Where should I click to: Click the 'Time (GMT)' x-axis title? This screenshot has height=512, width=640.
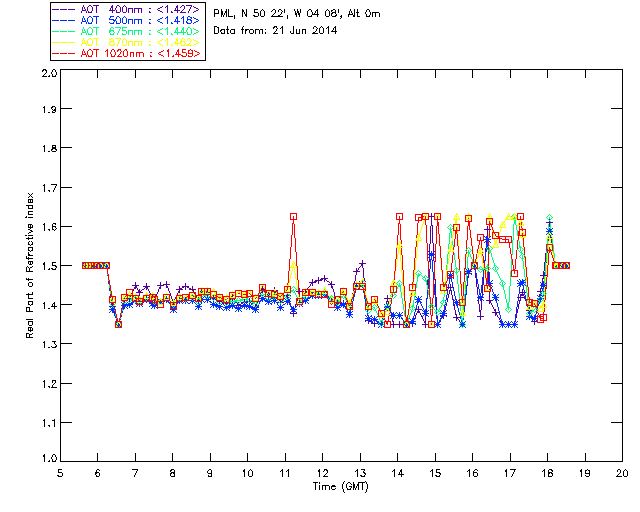point(340,487)
